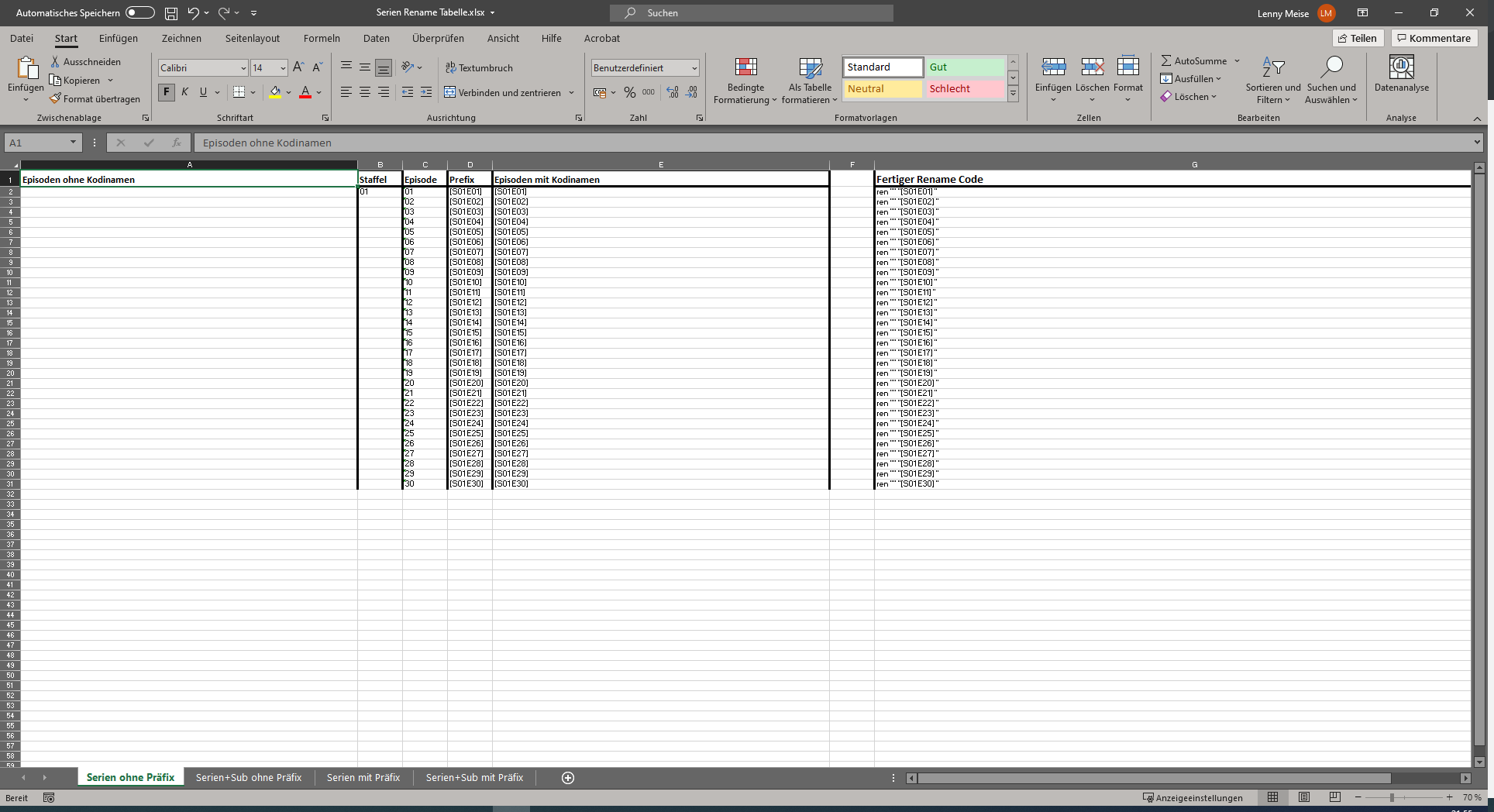Apply the Neutral cell style

pyautogui.click(x=883, y=89)
